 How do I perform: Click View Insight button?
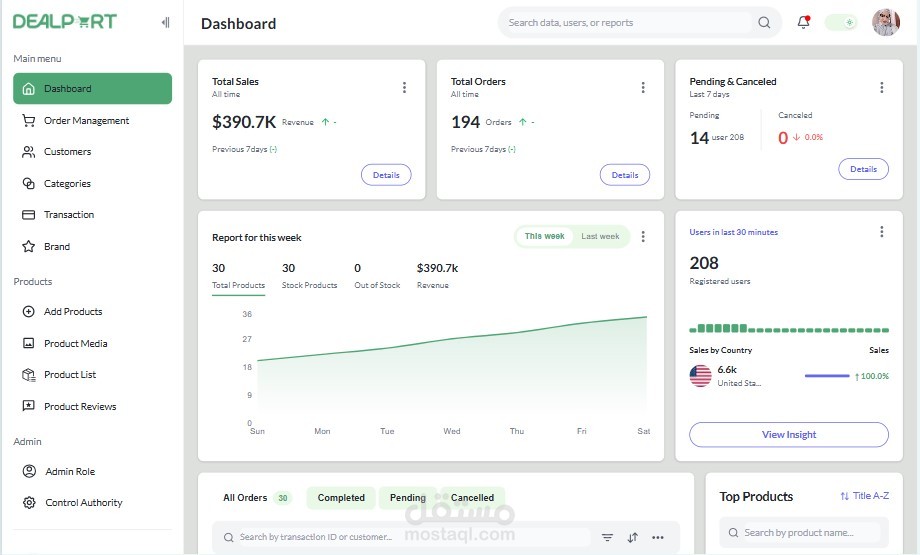(789, 435)
